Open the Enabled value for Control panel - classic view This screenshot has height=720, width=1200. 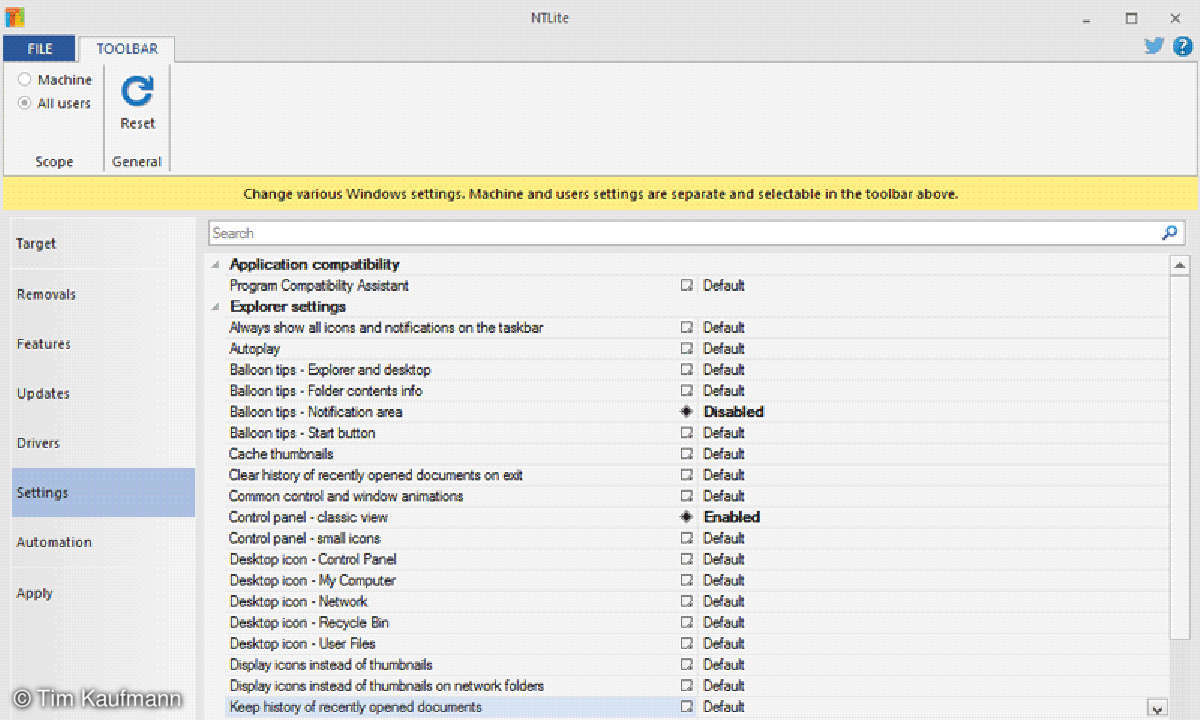(732, 517)
